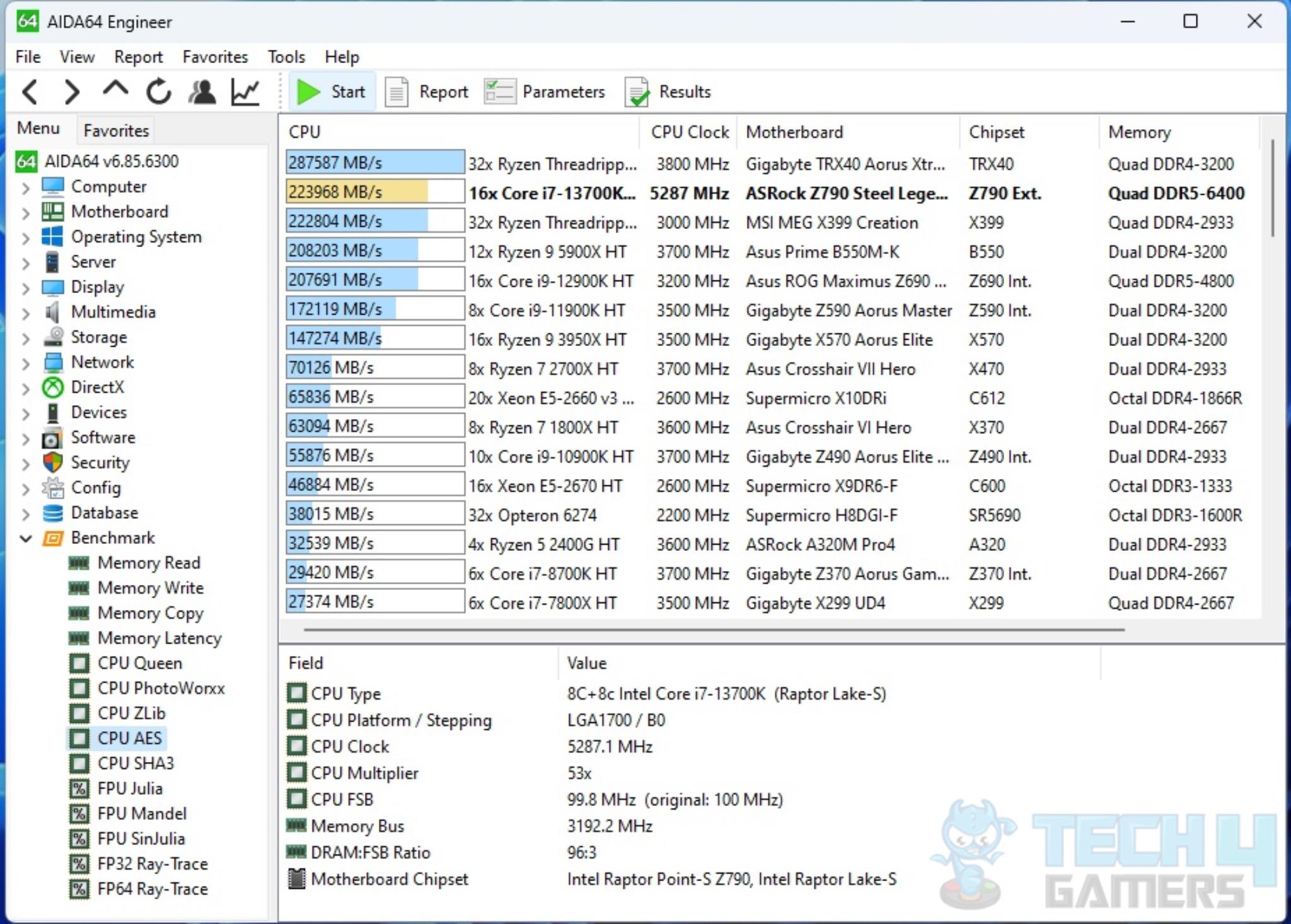The width and height of the screenshot is (1291, 924).
Task: Click the CPU column header
Action: [x=459, y=132]
